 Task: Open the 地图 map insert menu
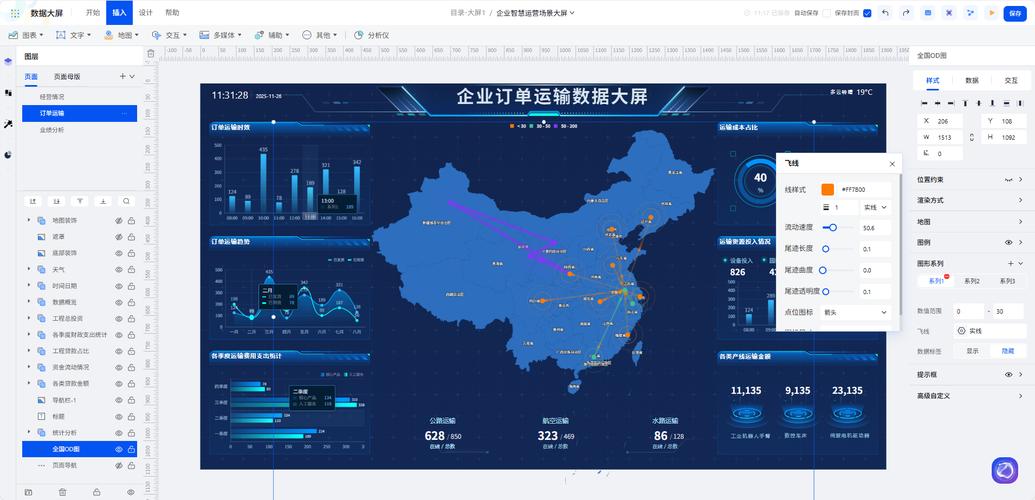[121, 35]
